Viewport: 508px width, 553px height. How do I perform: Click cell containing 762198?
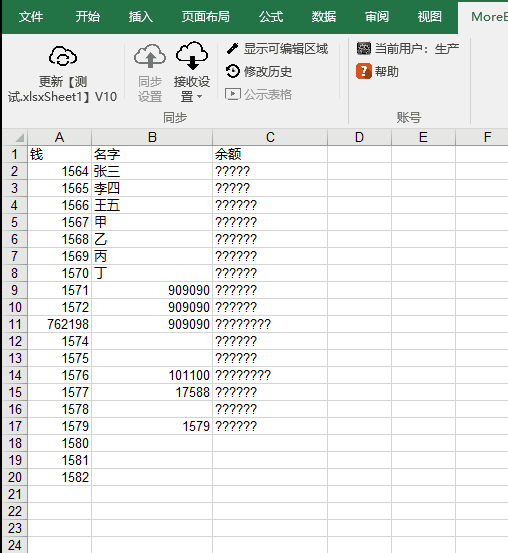click(x=60, y=324)
